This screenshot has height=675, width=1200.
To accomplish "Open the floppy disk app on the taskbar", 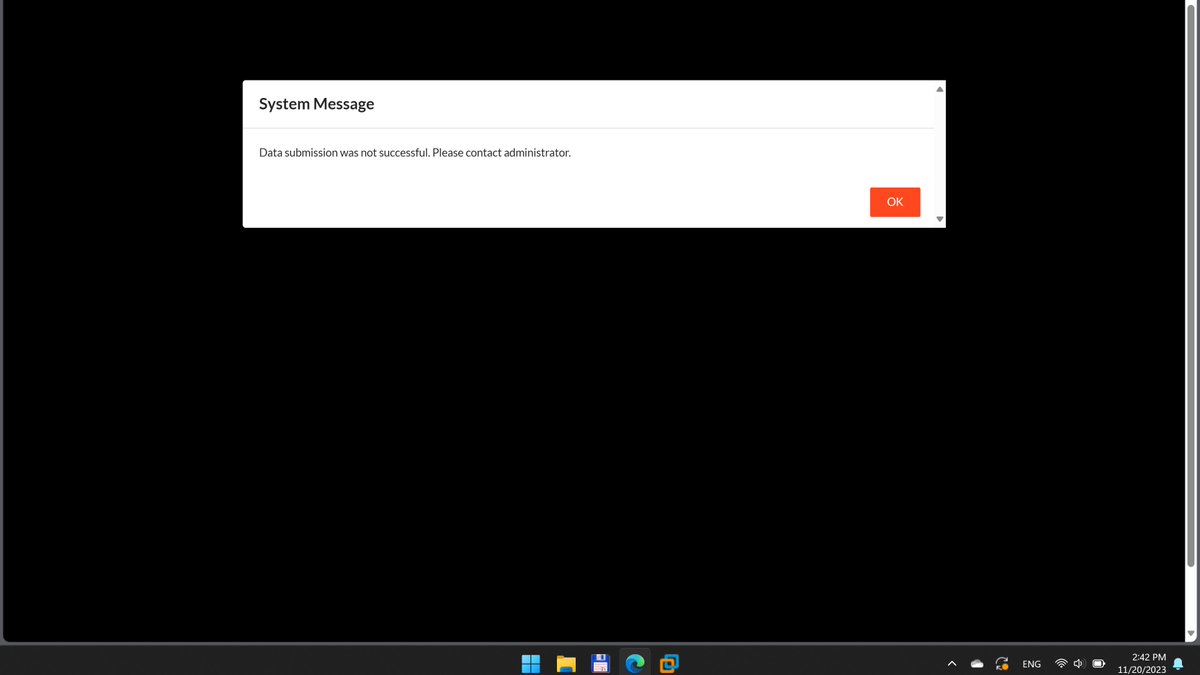I will pyautogui.click(x=601, y=663).
